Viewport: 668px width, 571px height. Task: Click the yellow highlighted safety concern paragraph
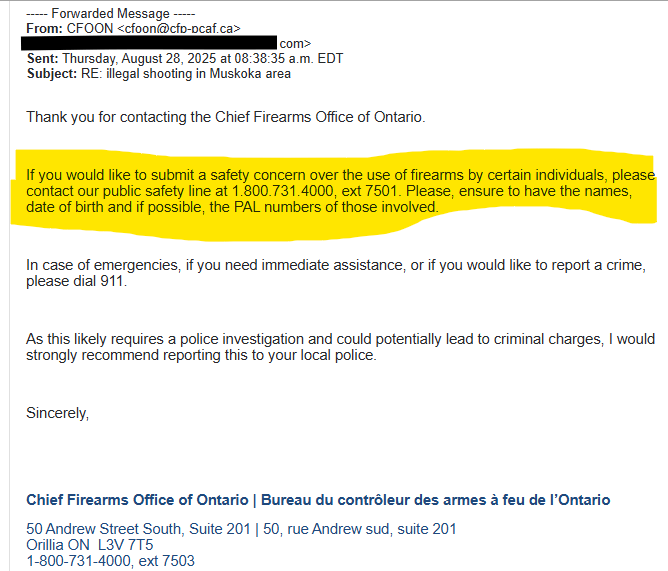coord(334,191)
